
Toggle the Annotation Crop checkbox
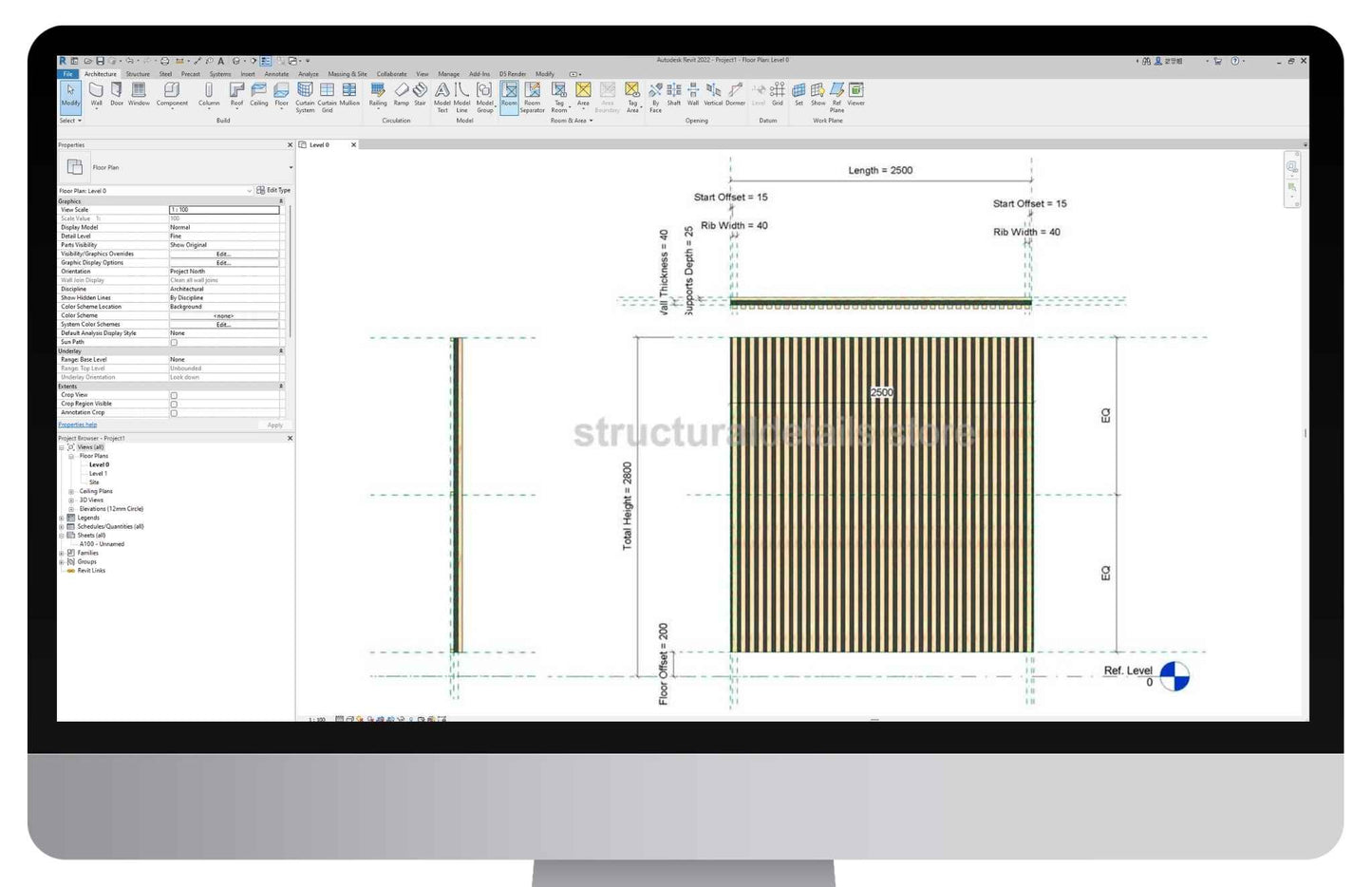click(x=174, y=413)
